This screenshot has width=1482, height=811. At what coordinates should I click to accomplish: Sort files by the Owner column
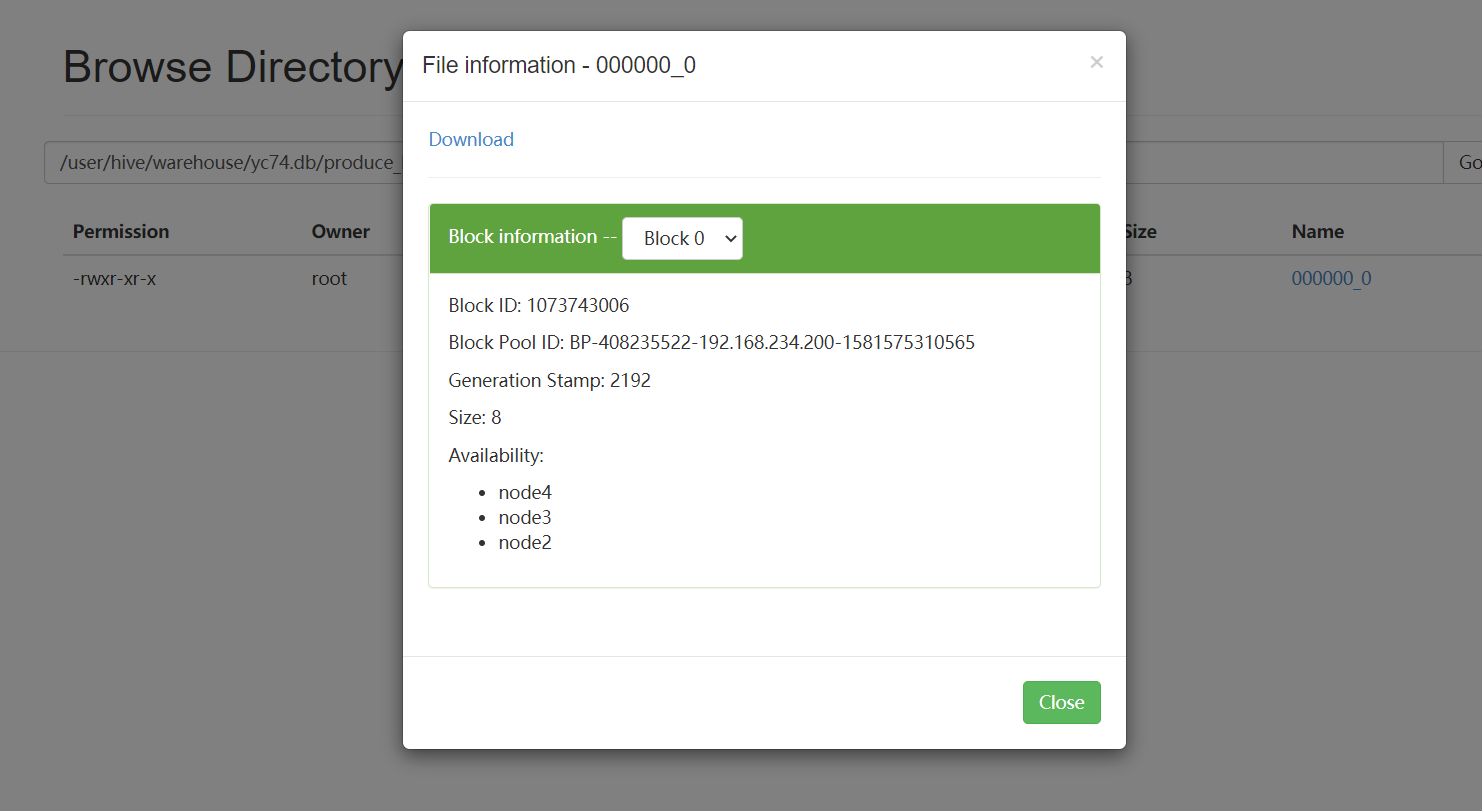340,231
